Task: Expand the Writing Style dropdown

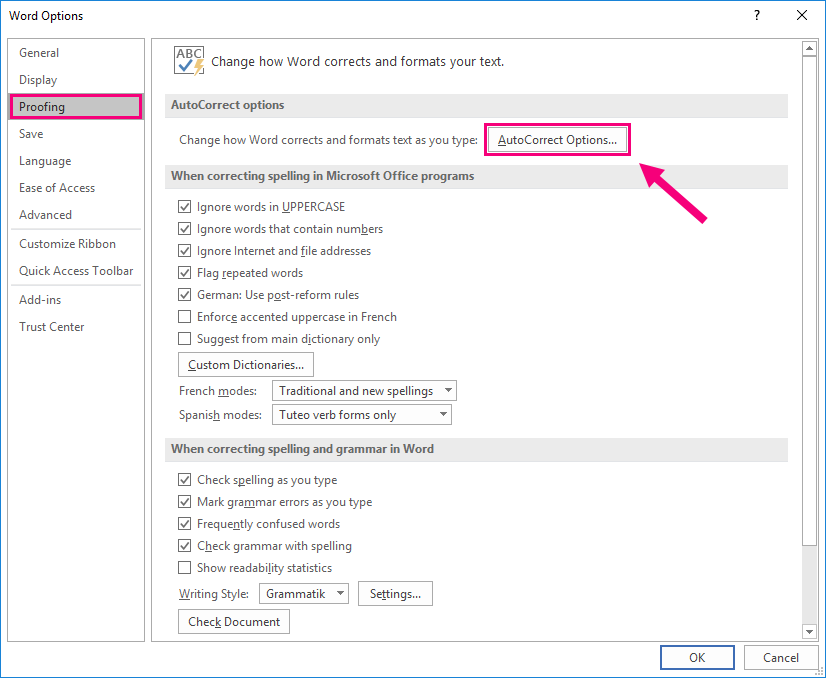Action: coord(303,594)
